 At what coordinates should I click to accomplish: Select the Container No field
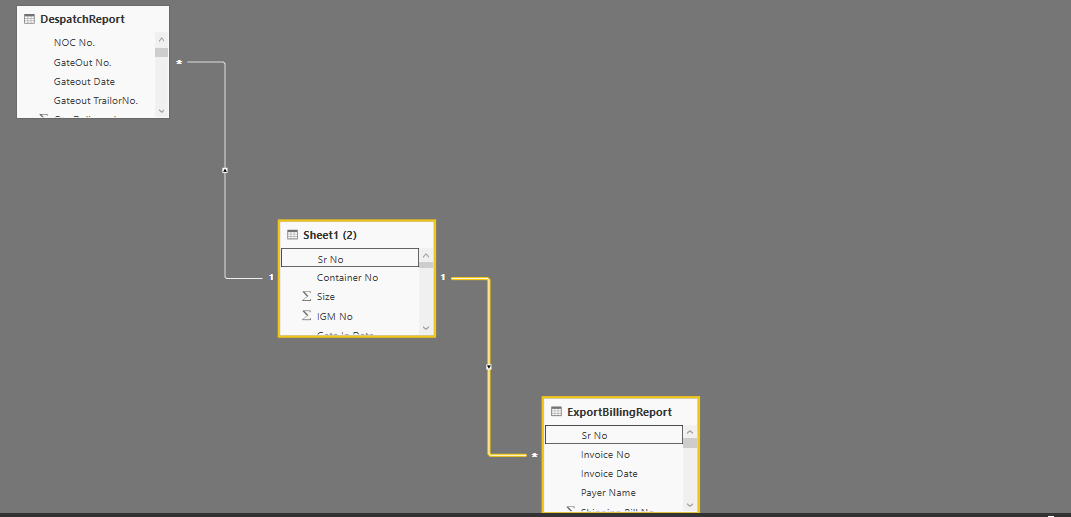point(350,278)
